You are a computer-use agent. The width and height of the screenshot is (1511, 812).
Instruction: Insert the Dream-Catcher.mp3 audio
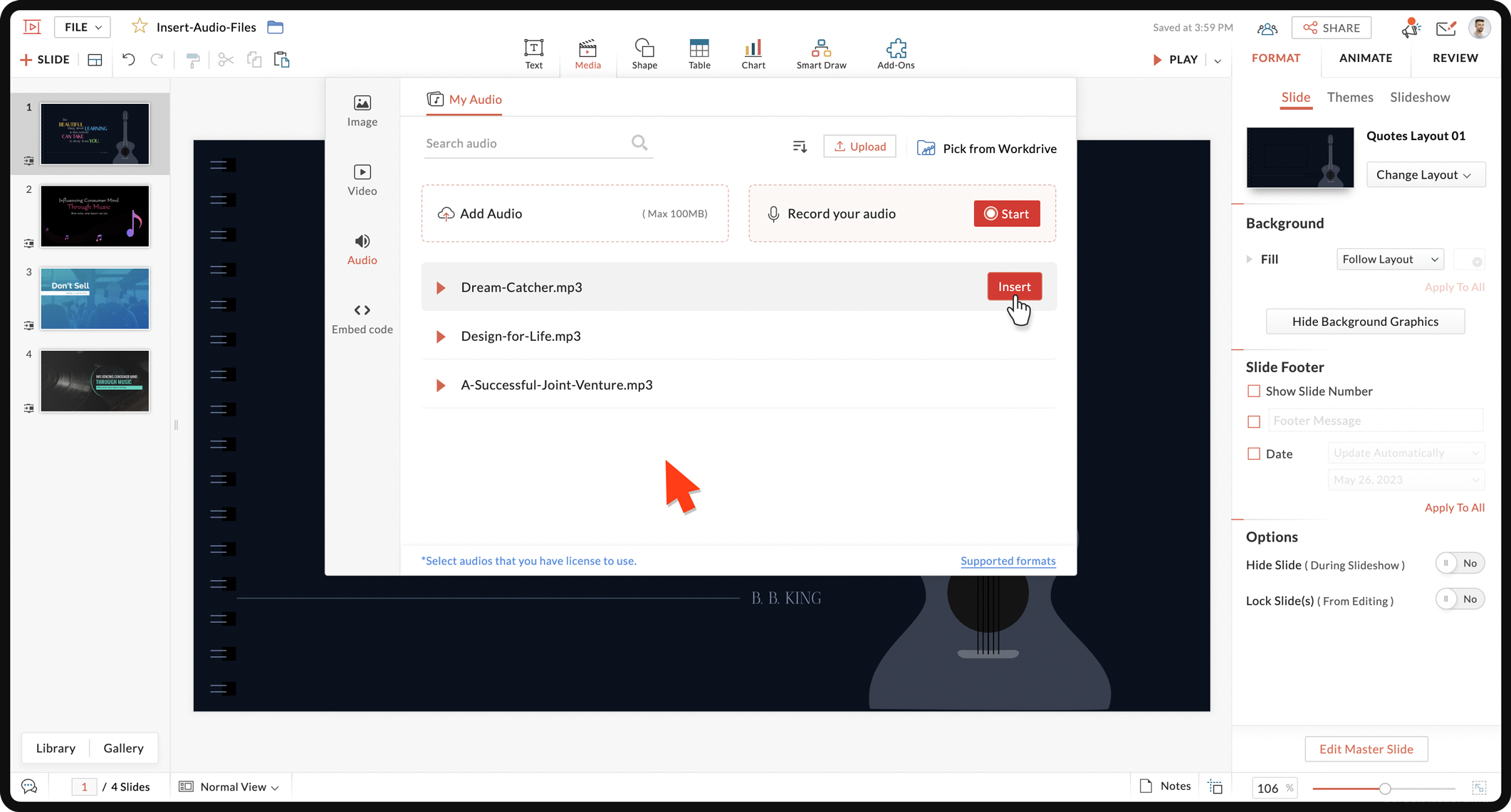pos(1014,286)
